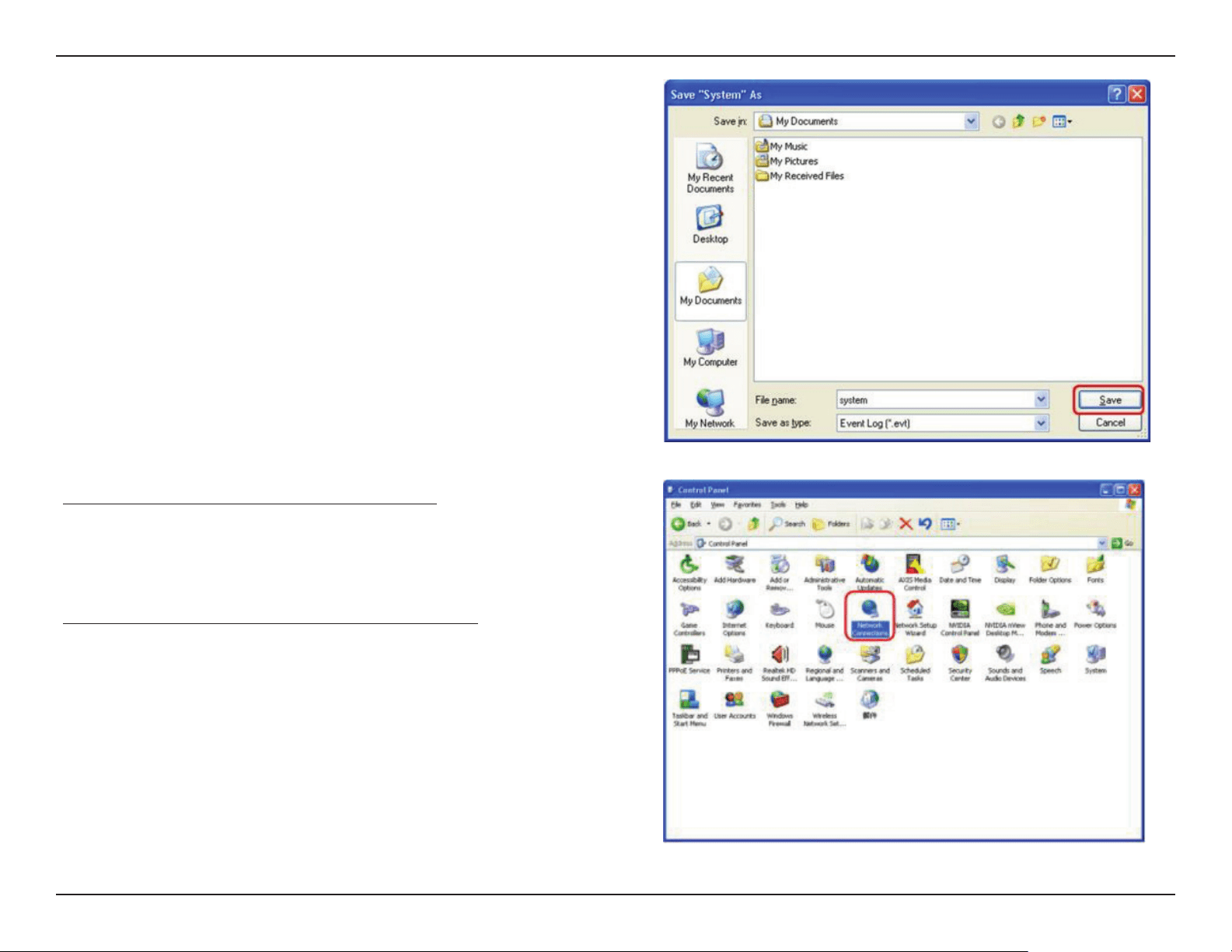
Task: Open User Accounts icon
Action: click(735, 705)
